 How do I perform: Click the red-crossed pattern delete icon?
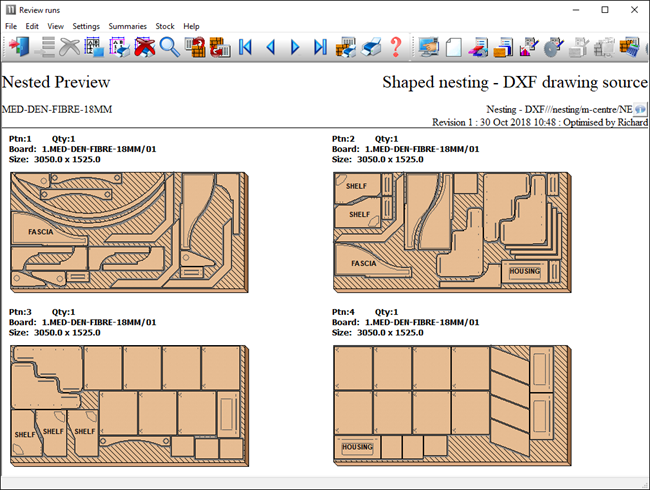tap(144, 47)
